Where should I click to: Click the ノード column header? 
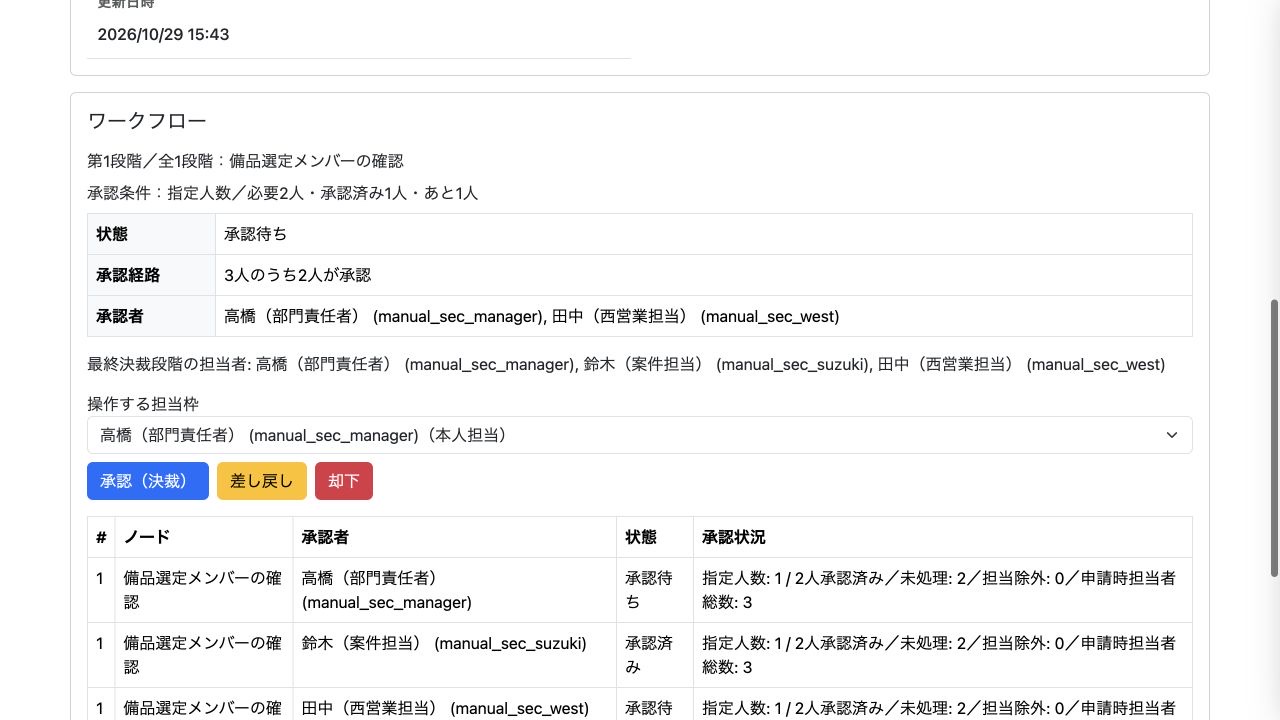[x=204, y=537]
